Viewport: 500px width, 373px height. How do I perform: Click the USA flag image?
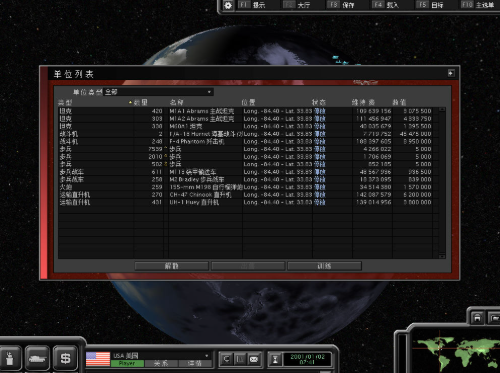[x=98, y=359]
